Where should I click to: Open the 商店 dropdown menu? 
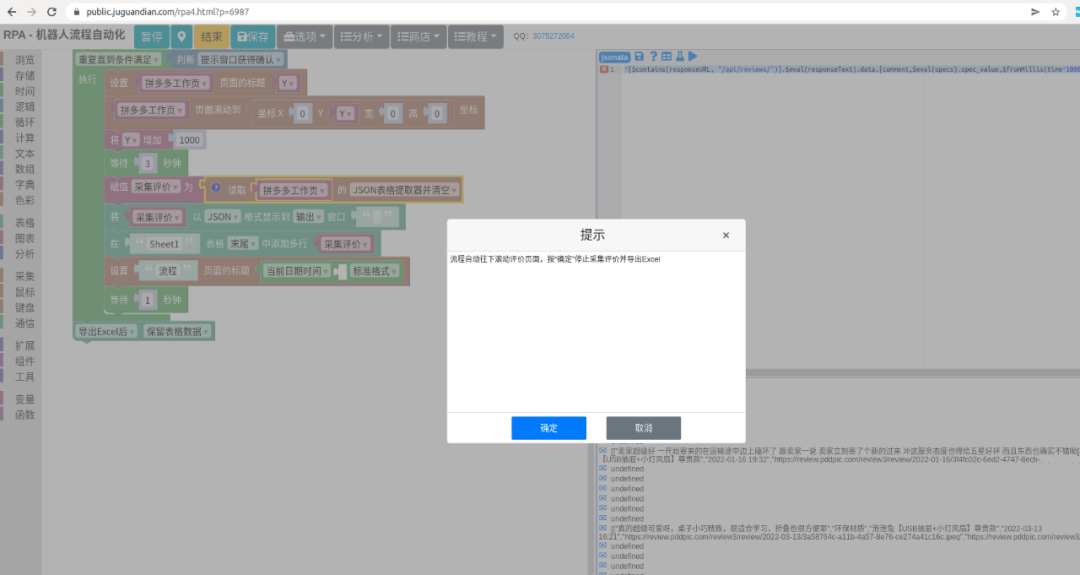[x=418, y=36]
